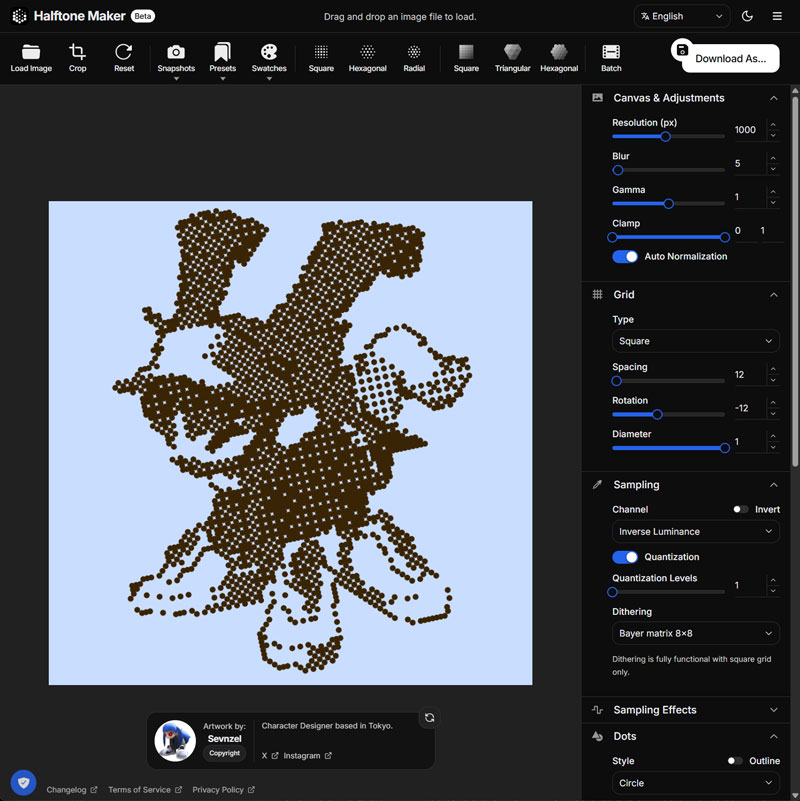Click the Resolution slider handle

coord(665,136)
